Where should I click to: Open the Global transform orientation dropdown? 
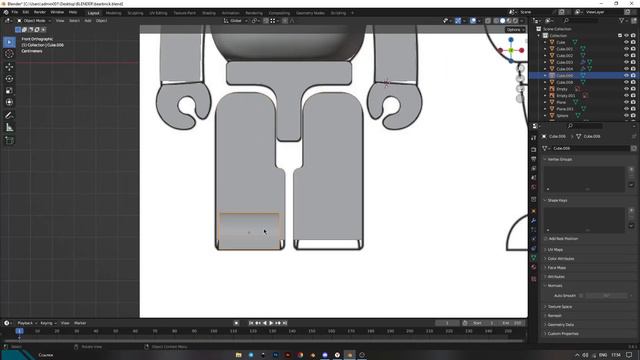click(236, 20)
